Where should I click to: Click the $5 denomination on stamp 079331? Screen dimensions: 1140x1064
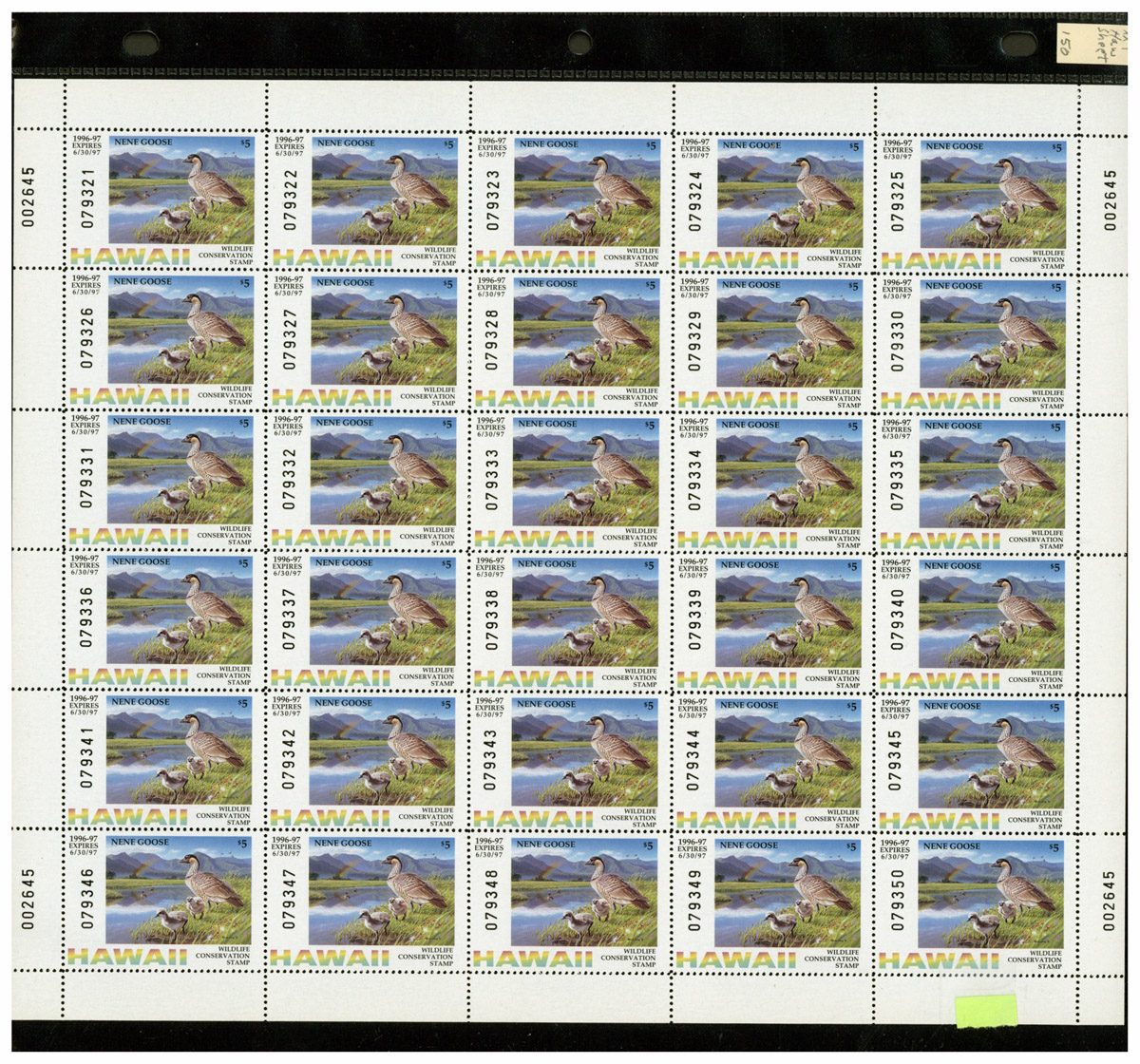pyautogui.click(x=244, y=423)
